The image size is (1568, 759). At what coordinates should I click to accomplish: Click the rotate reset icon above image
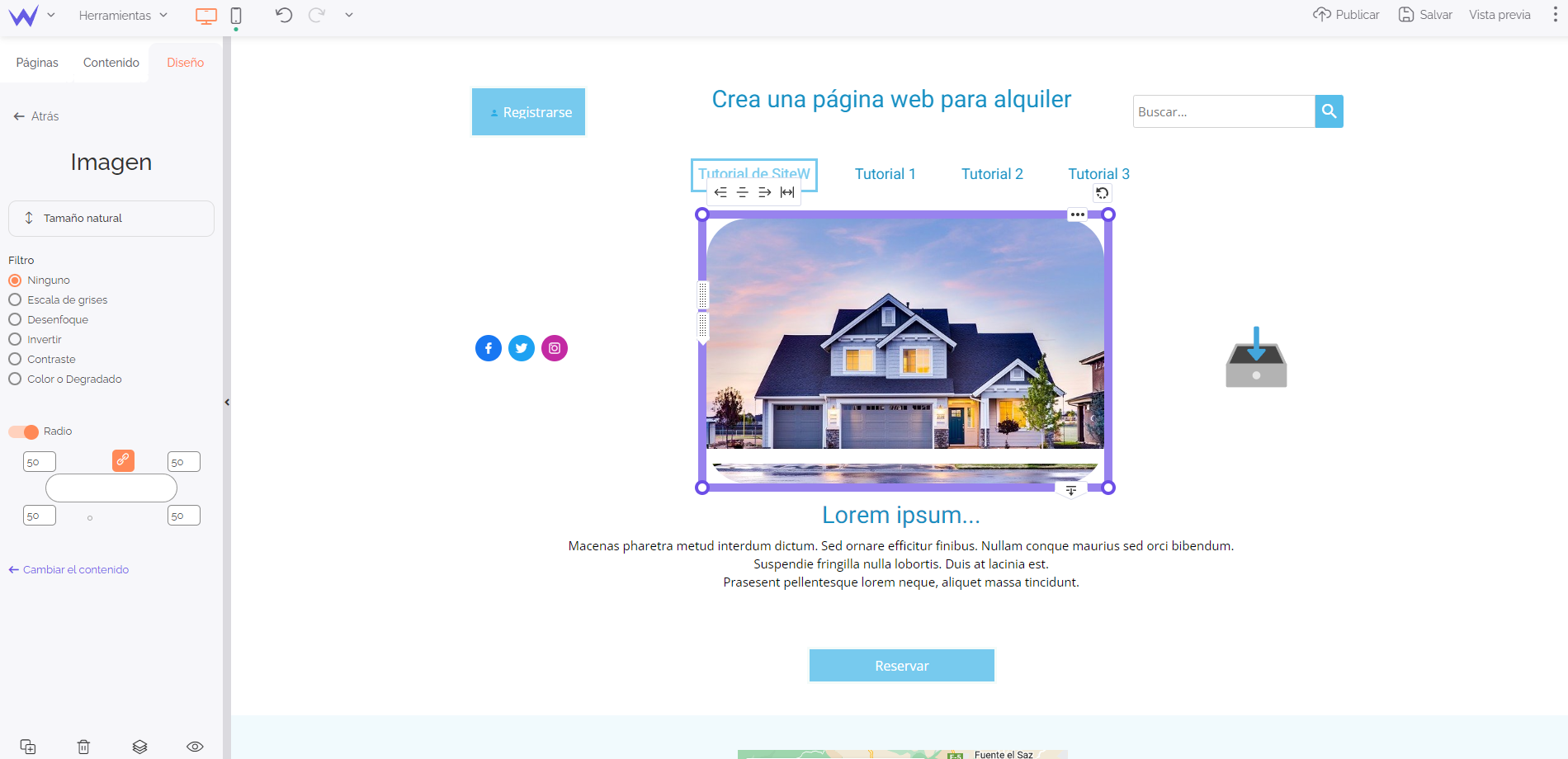coord(1103,193)
